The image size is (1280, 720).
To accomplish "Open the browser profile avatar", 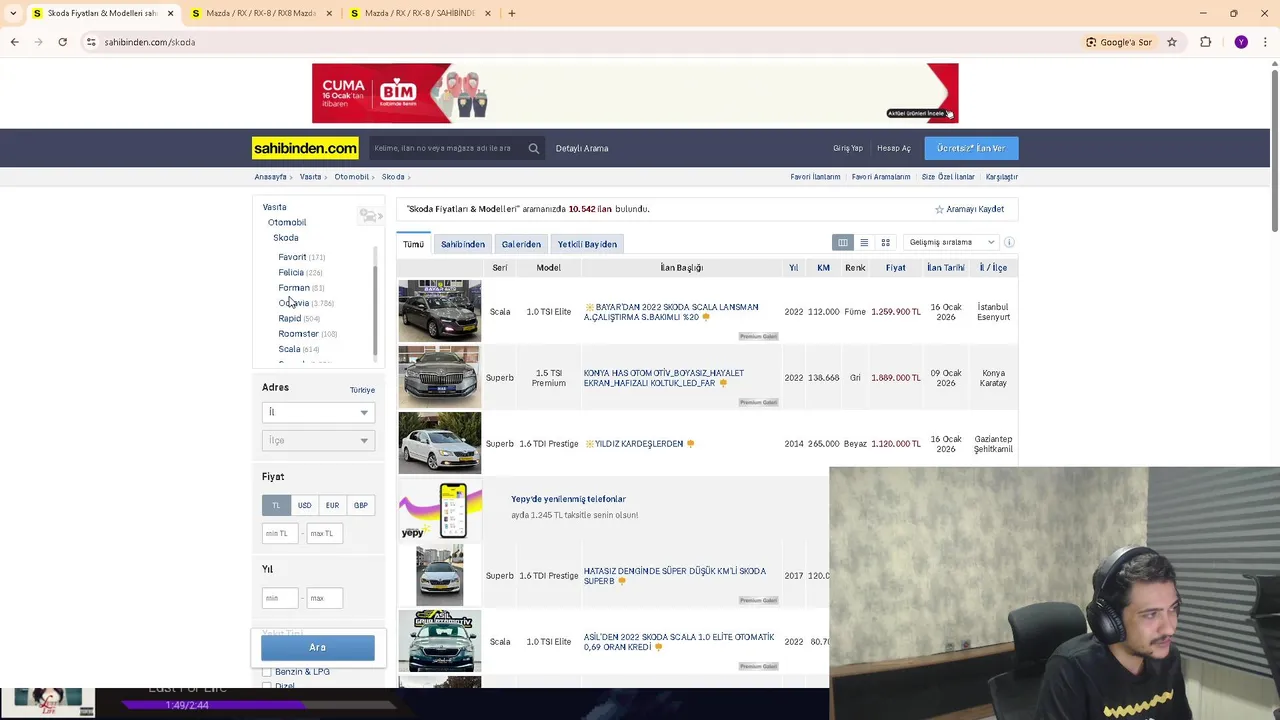I will 1241,42.
